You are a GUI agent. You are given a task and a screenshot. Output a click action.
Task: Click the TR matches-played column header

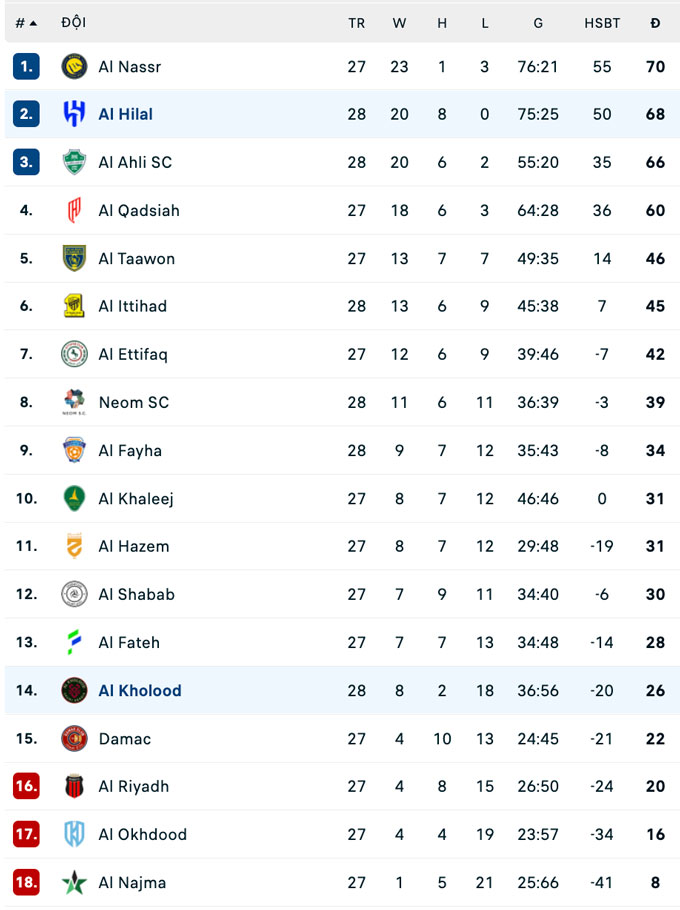pyautogui.click(x=357, y=22)
